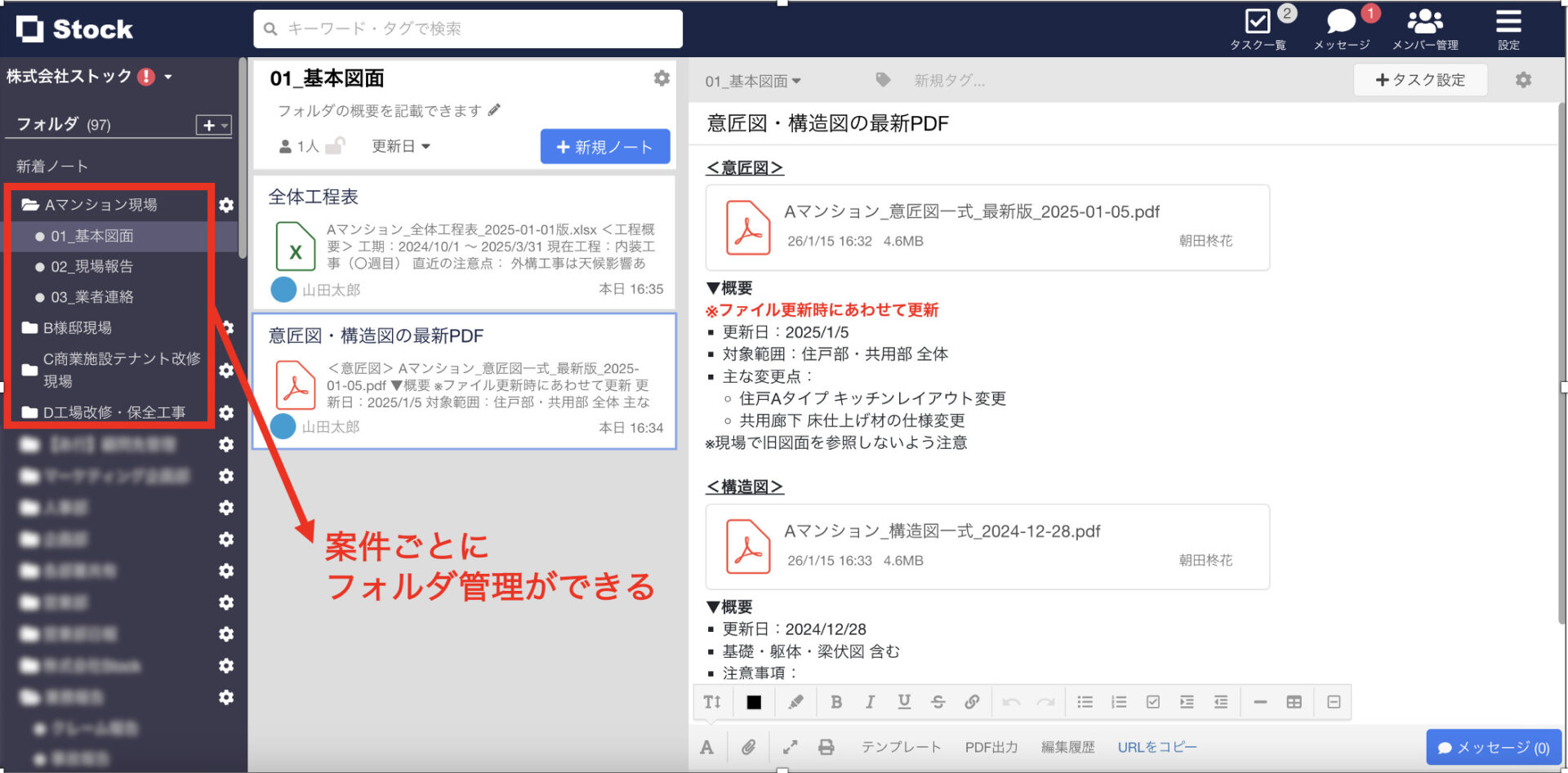This screenshot has width=1568, height=773.
Task: Open the タスク一覧 checklist icon
Action: tap(1258, 22)
